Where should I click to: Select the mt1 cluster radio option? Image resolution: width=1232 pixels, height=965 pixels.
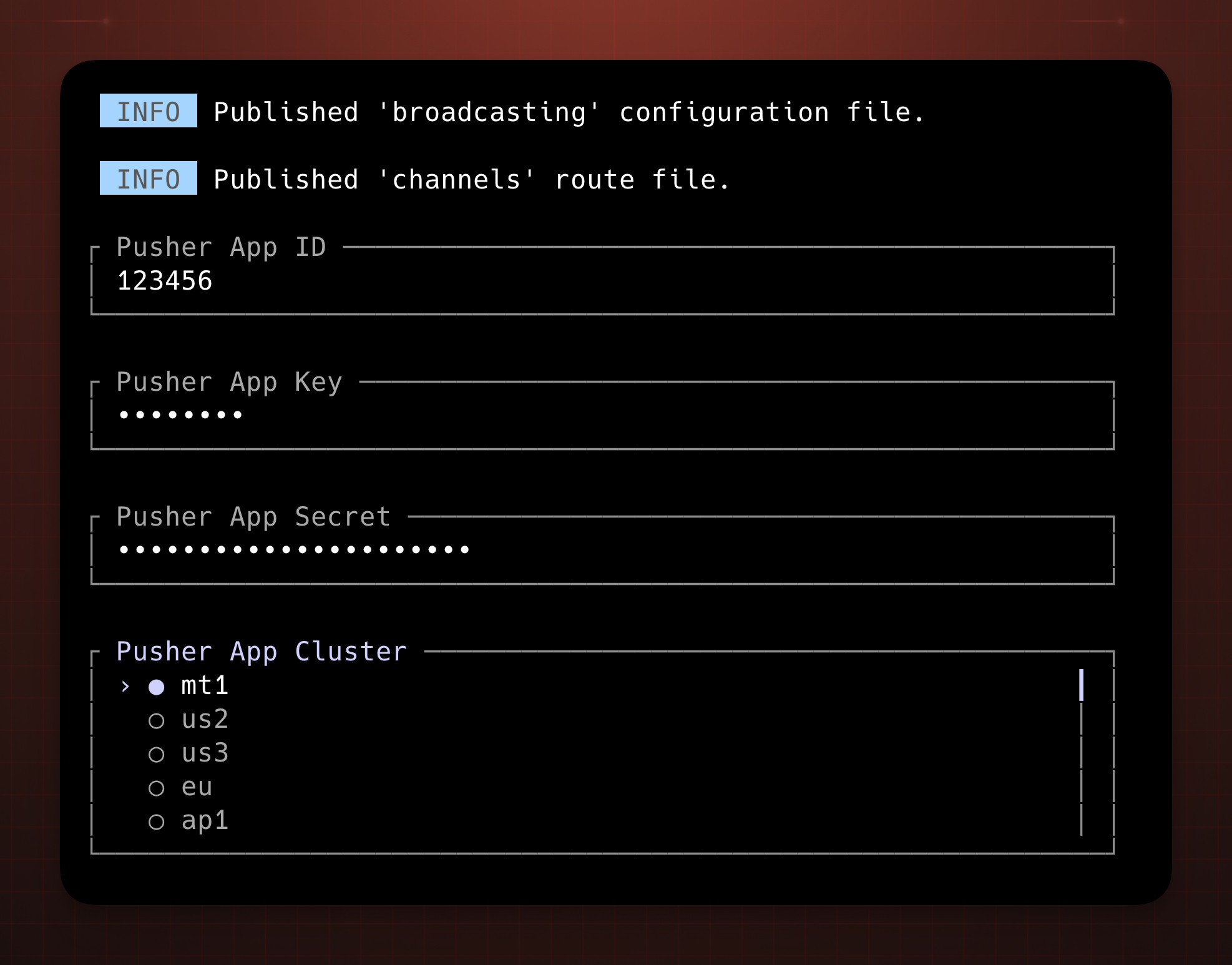tap(156, 687)
